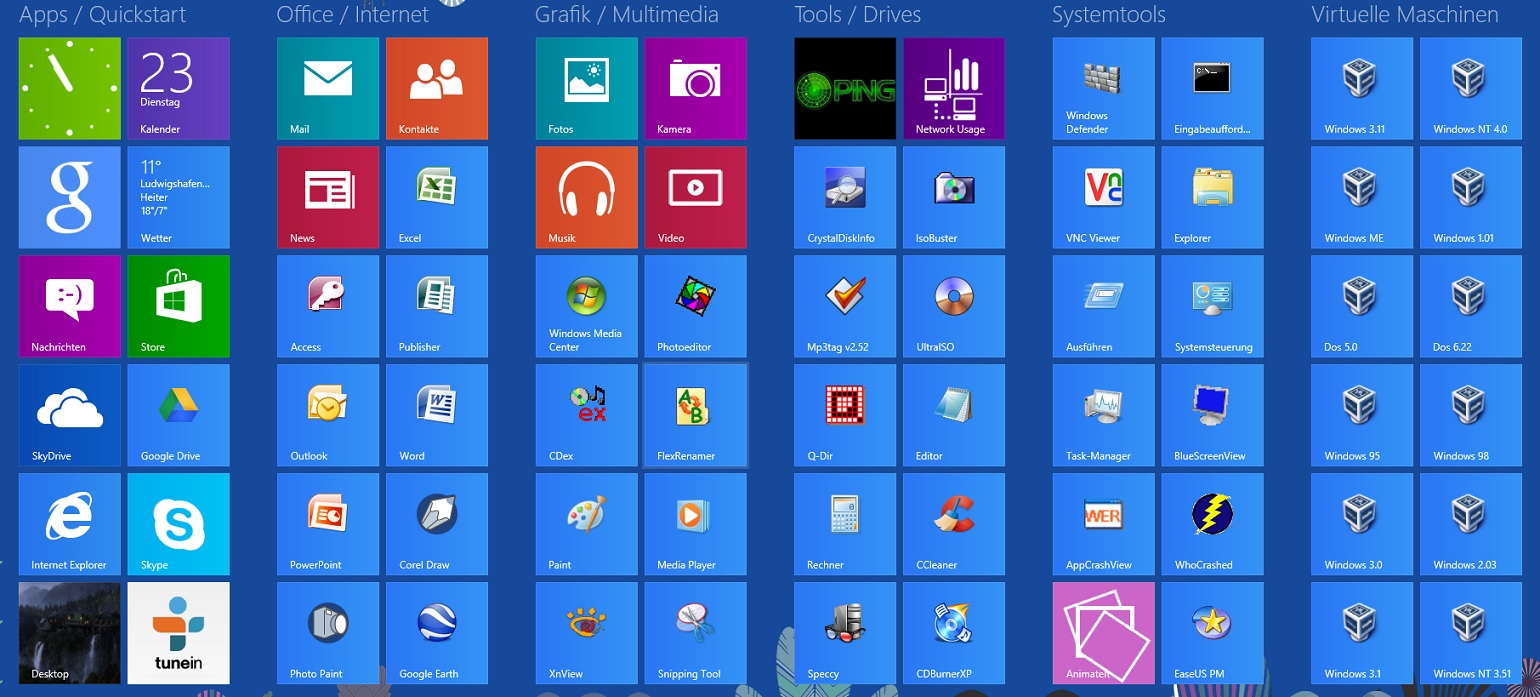
Task: Open the Kontakte people tile
Action: (x=437, y=88)
